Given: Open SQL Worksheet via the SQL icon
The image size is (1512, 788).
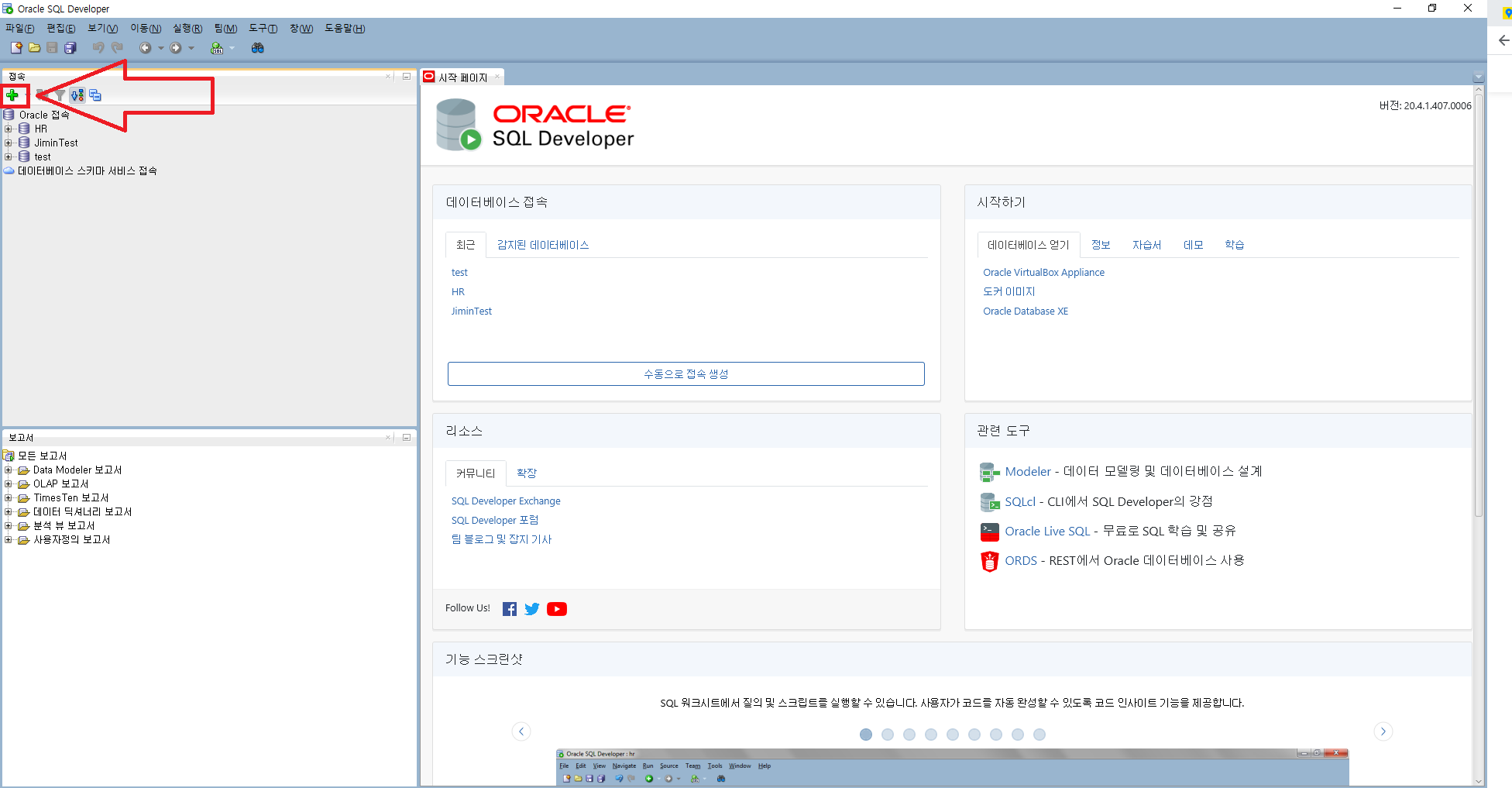Looking at the screenshot, I should coord(217,48).
